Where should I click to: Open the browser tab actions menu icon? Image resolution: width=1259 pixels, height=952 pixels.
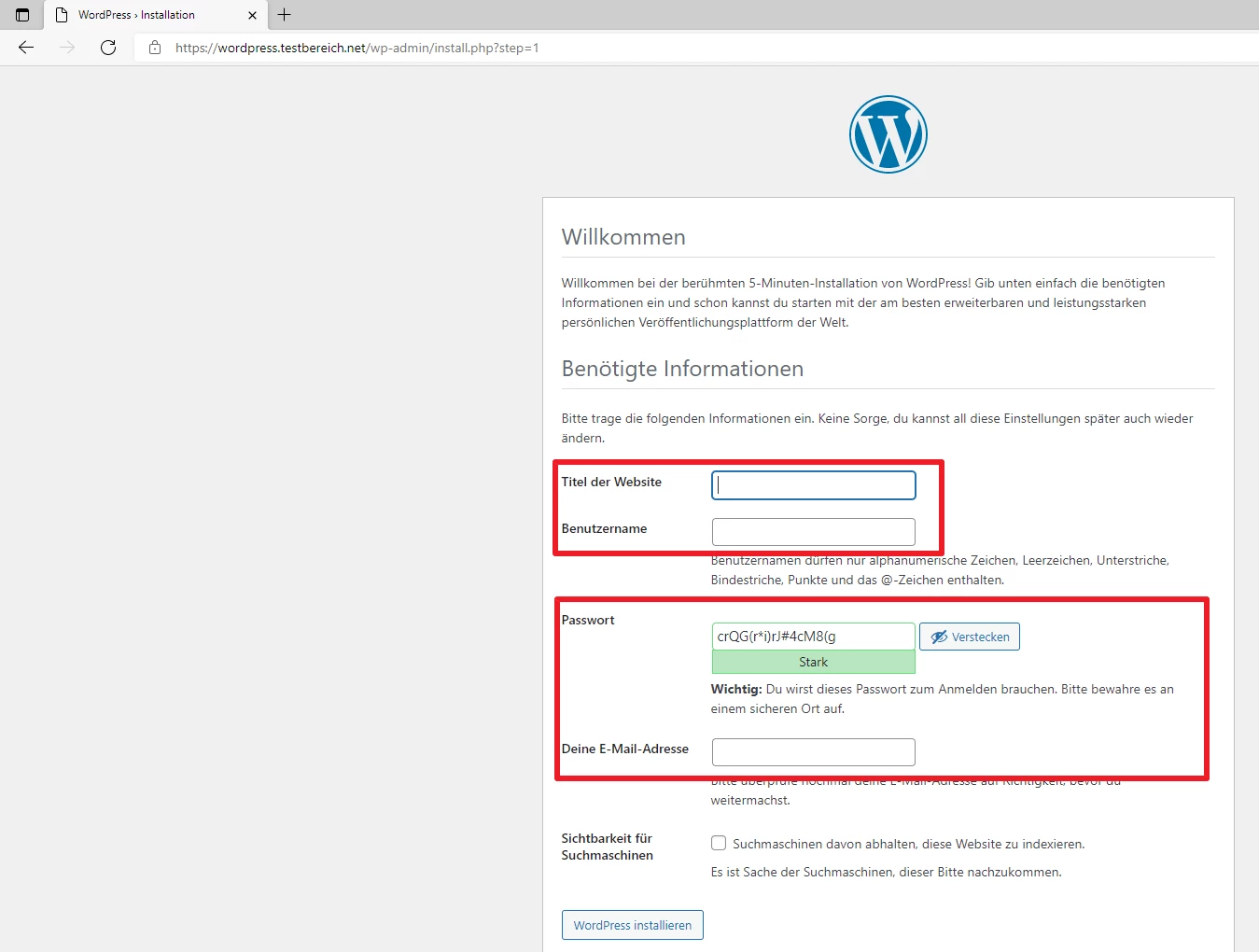[x=22, y=15]
